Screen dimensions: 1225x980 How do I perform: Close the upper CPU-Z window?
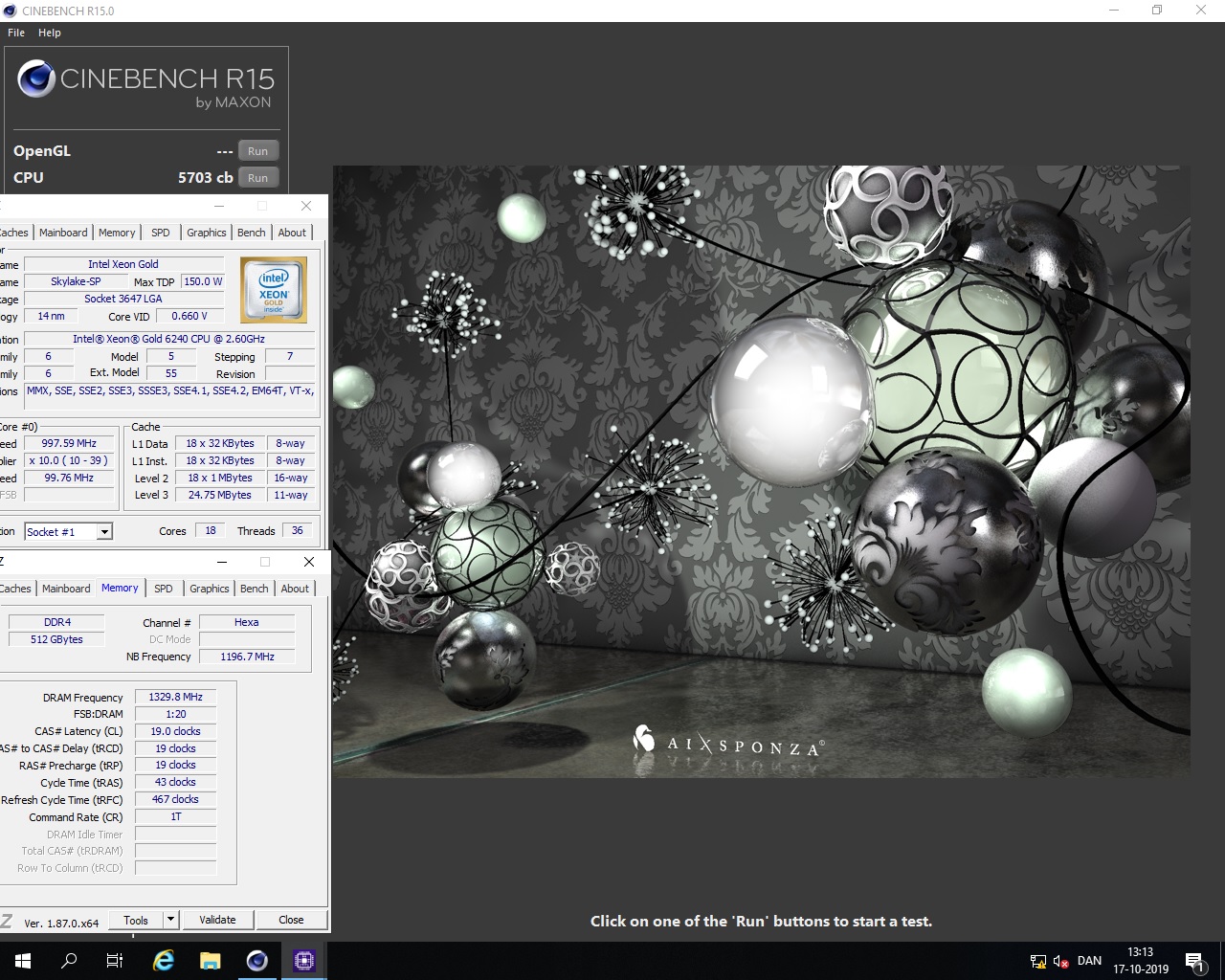[306, 206]
